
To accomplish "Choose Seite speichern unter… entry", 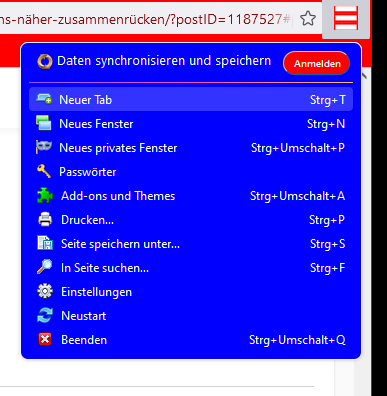I will coord(191,244).
